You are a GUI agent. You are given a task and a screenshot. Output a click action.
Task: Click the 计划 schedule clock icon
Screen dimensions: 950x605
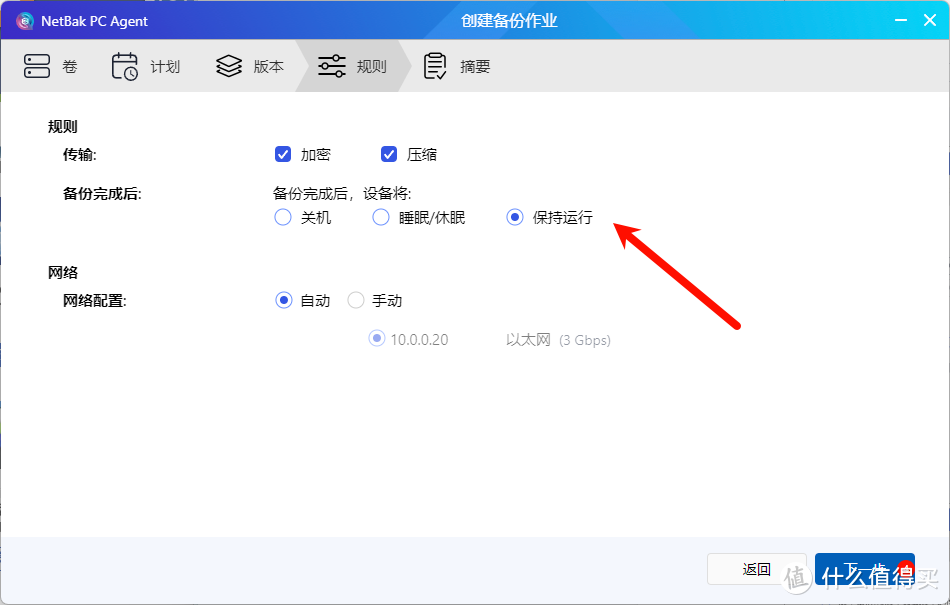coord(124,65)
